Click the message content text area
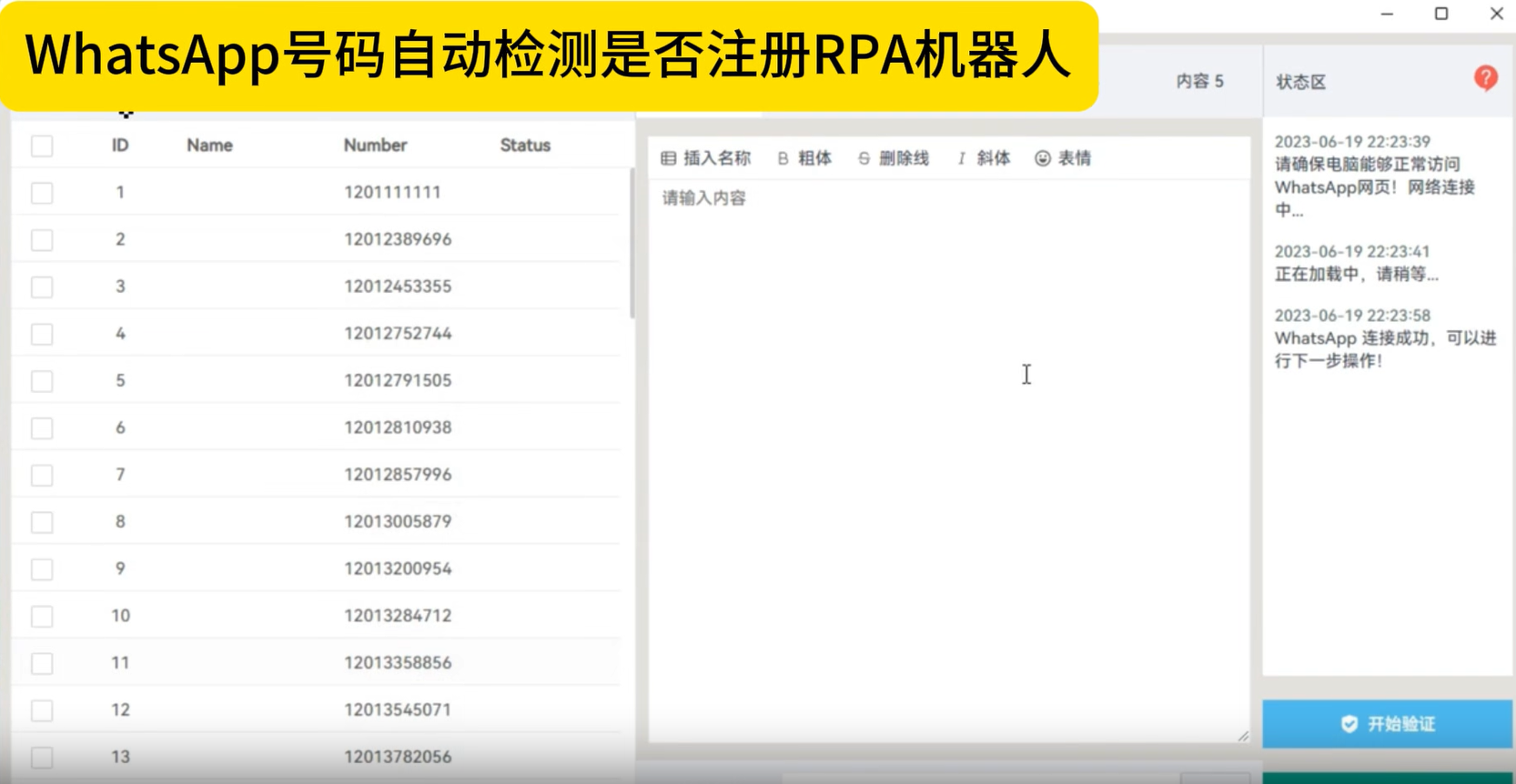The height and width of the screenshot is (784, 1516). (948, 460)
